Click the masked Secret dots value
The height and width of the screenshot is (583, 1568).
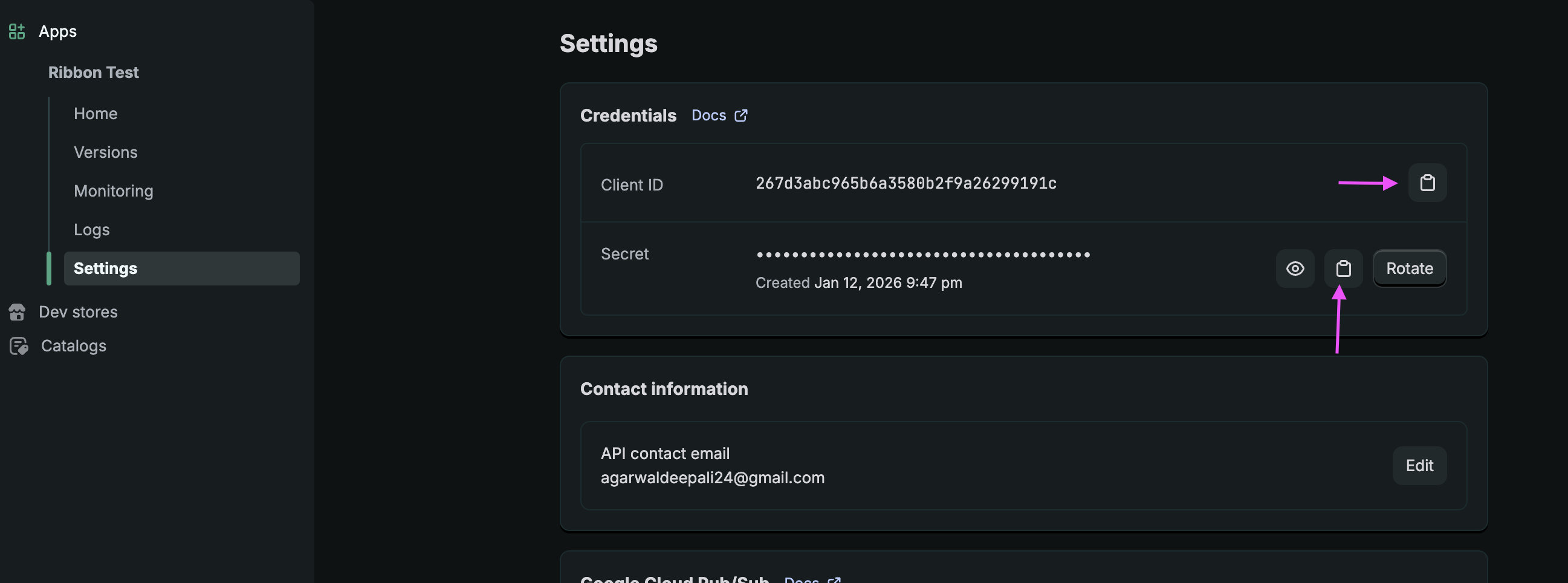coord(922,254)
